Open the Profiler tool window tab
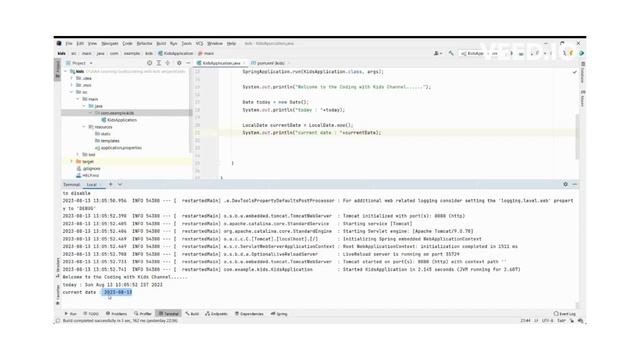This screenshot has width=640, height=360. (x=143, y=314)
